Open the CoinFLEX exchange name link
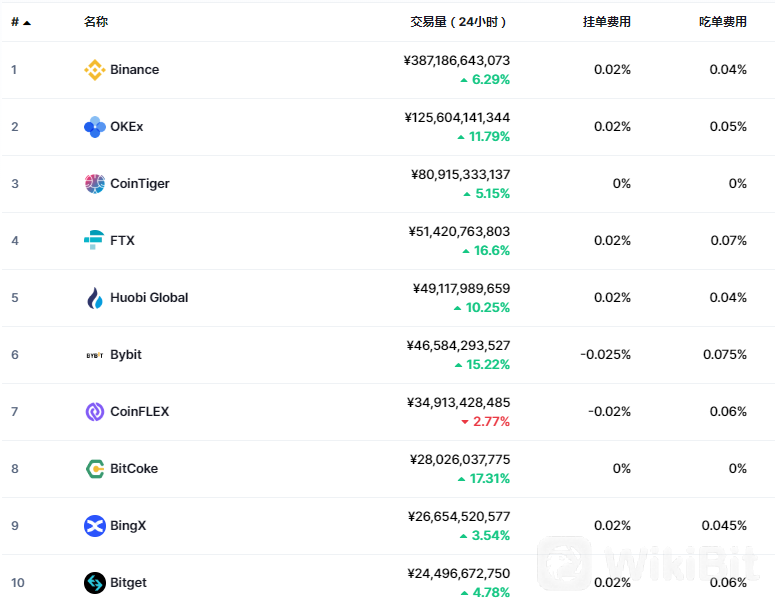Screen dimensions: 775x611 pos(139,412)
